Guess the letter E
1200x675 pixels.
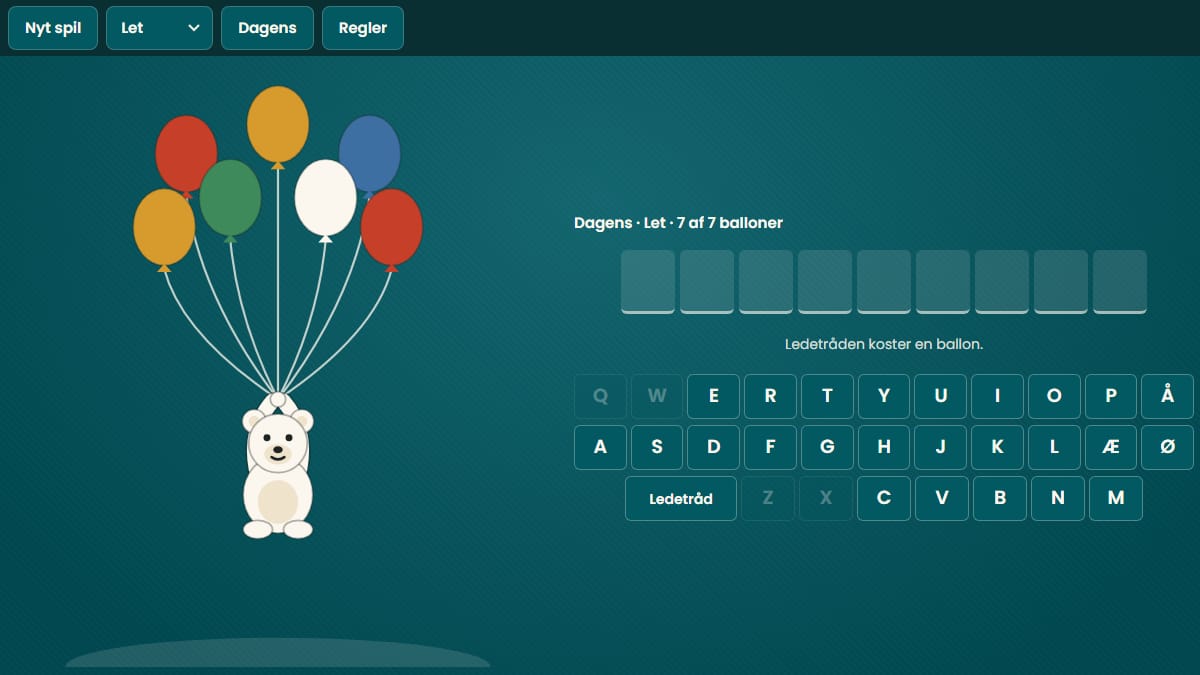click(714, 396)
